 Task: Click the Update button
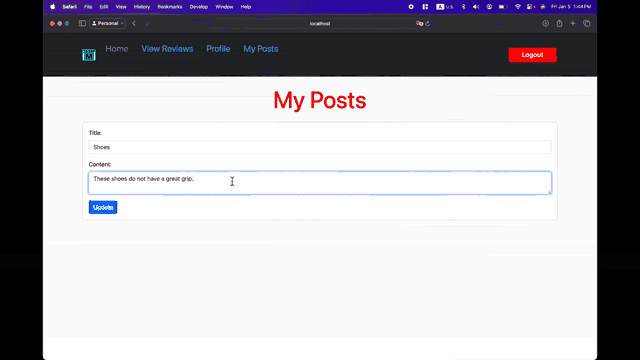pos(103,207)
